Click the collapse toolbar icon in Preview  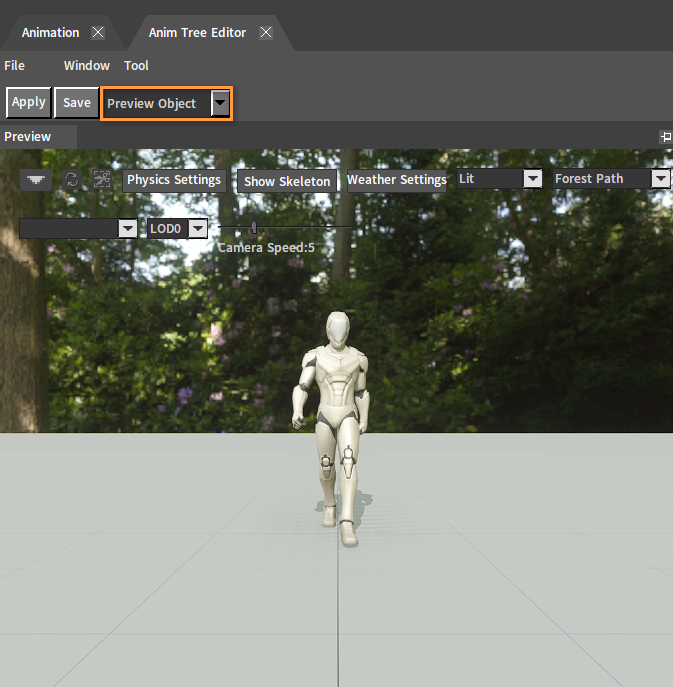[x=37, y=180]
